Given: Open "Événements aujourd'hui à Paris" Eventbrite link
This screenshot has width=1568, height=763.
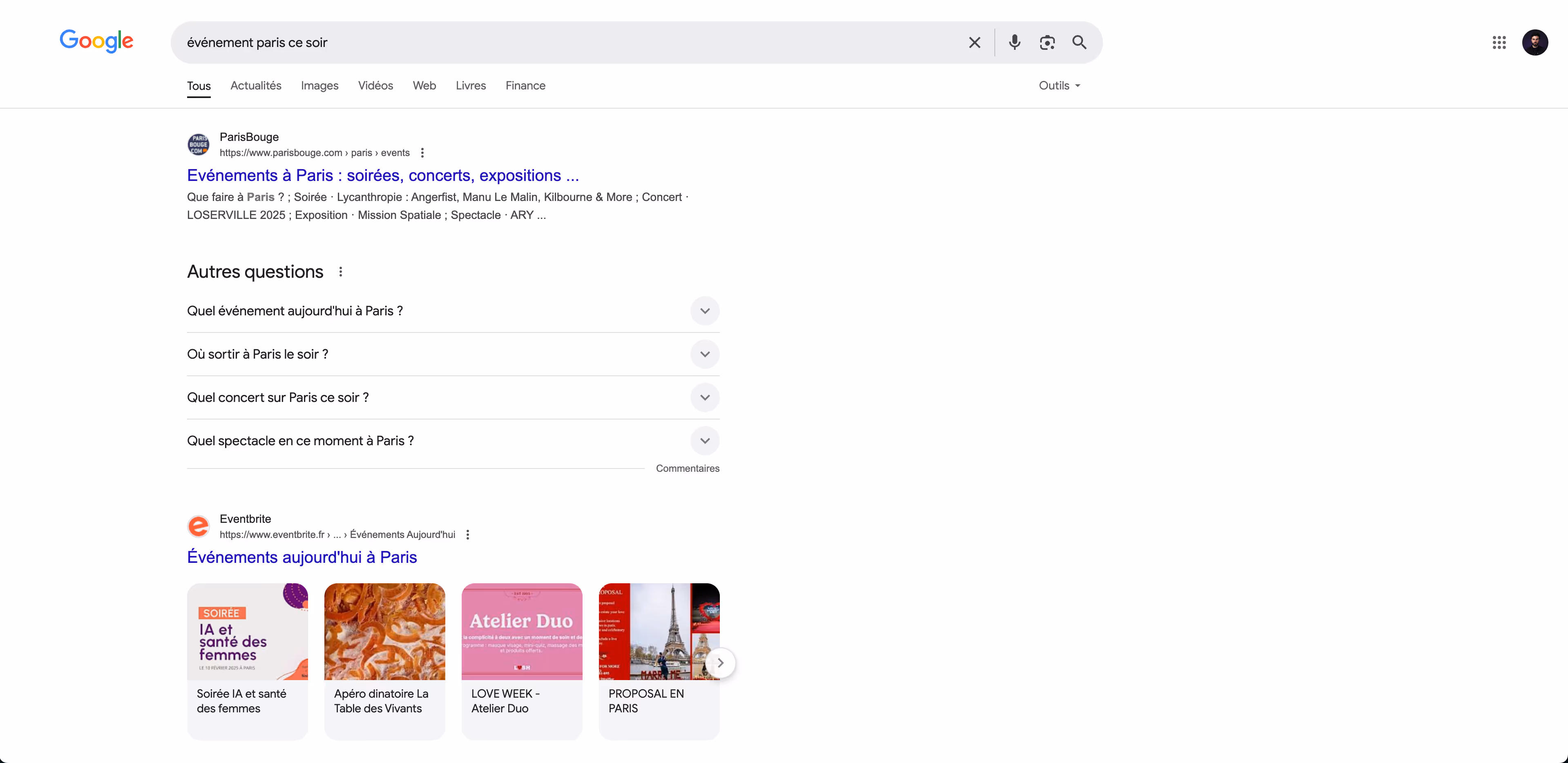Looking at the screenshot, I should coord(302,558).
